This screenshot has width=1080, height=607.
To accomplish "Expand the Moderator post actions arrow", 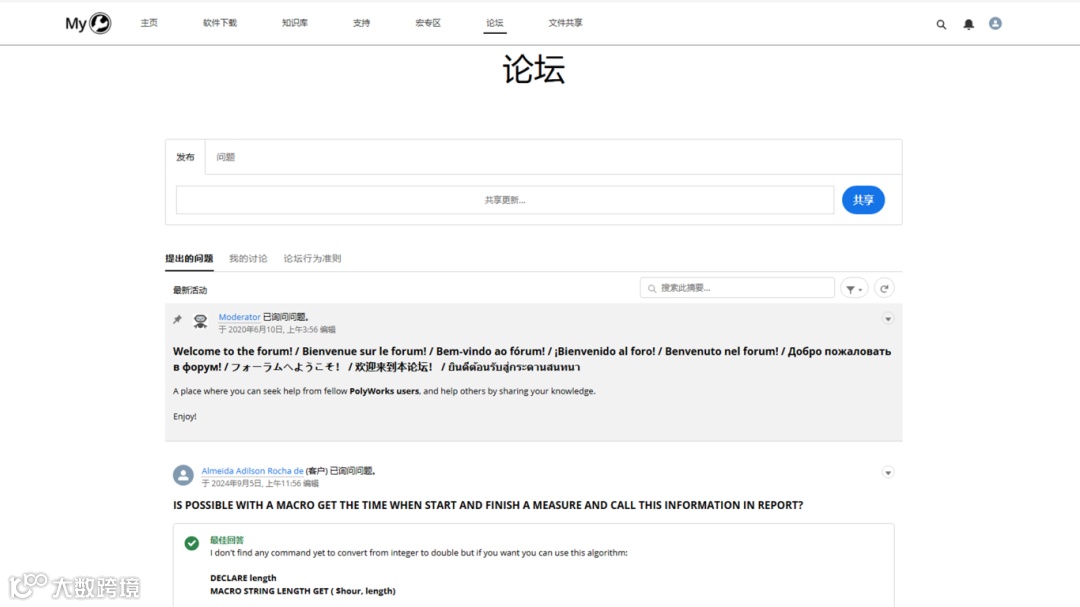I will (x=888, y=319).
